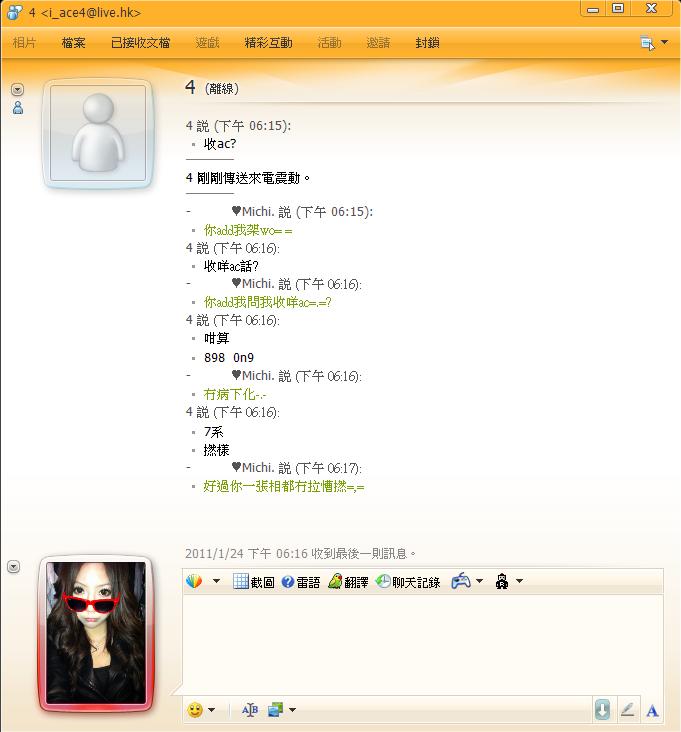Toggle the AB text spell-check icon
The image size is (681, 732).
click(x=250, y=710)
